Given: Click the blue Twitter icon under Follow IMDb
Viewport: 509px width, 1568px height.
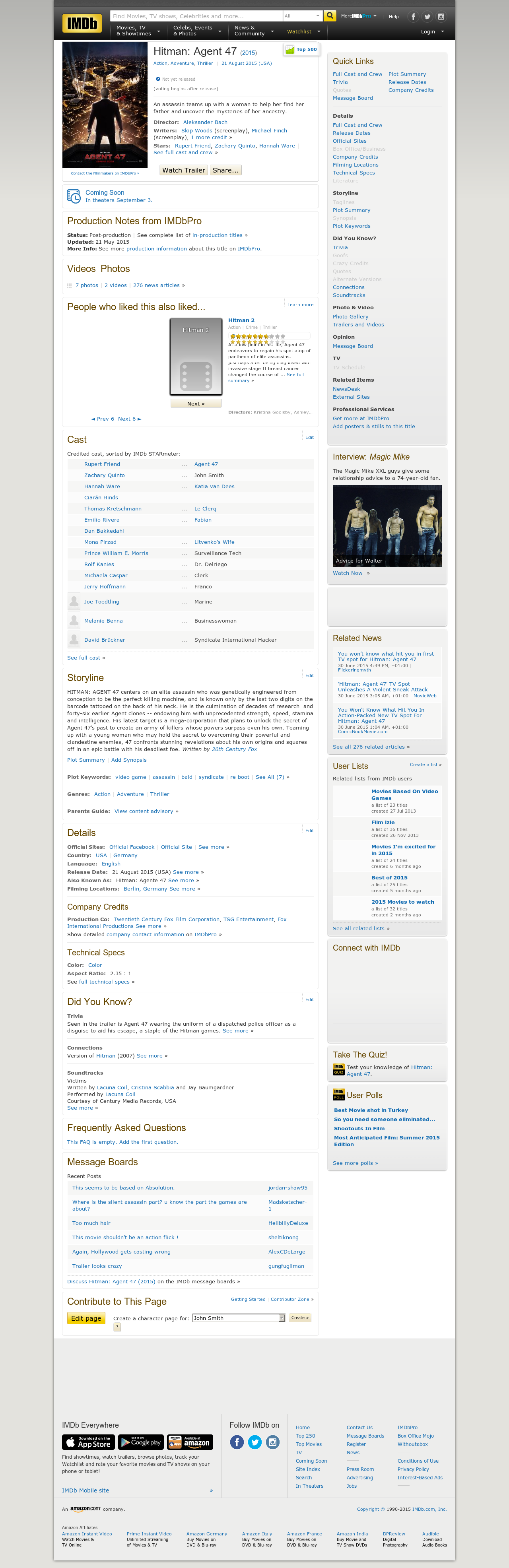Looking at the screenshot, I should tap(254, 1442).
